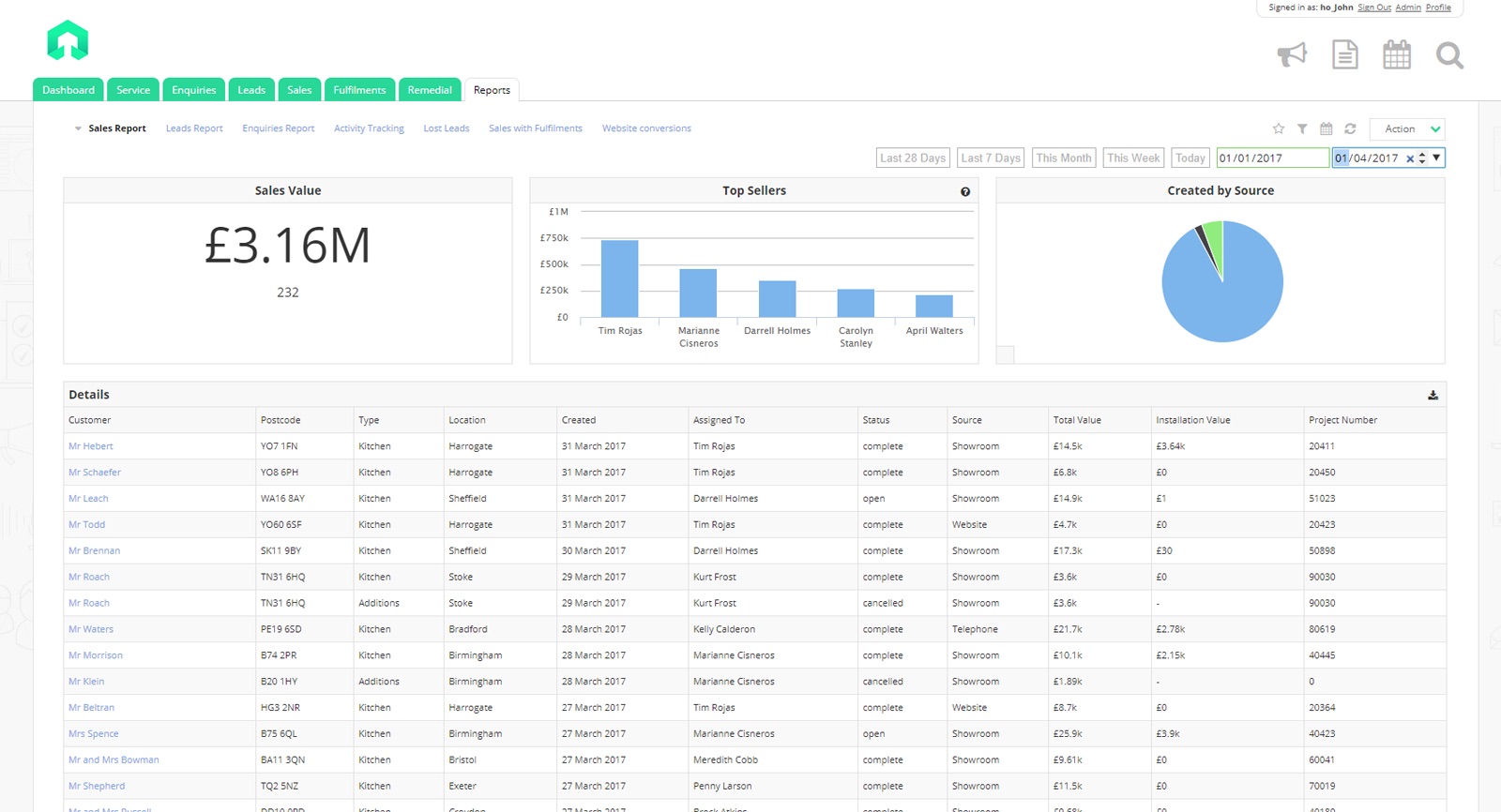Filter by Last 7 Days
Viewport: 1501px width, 812px height.
point(991,158)
